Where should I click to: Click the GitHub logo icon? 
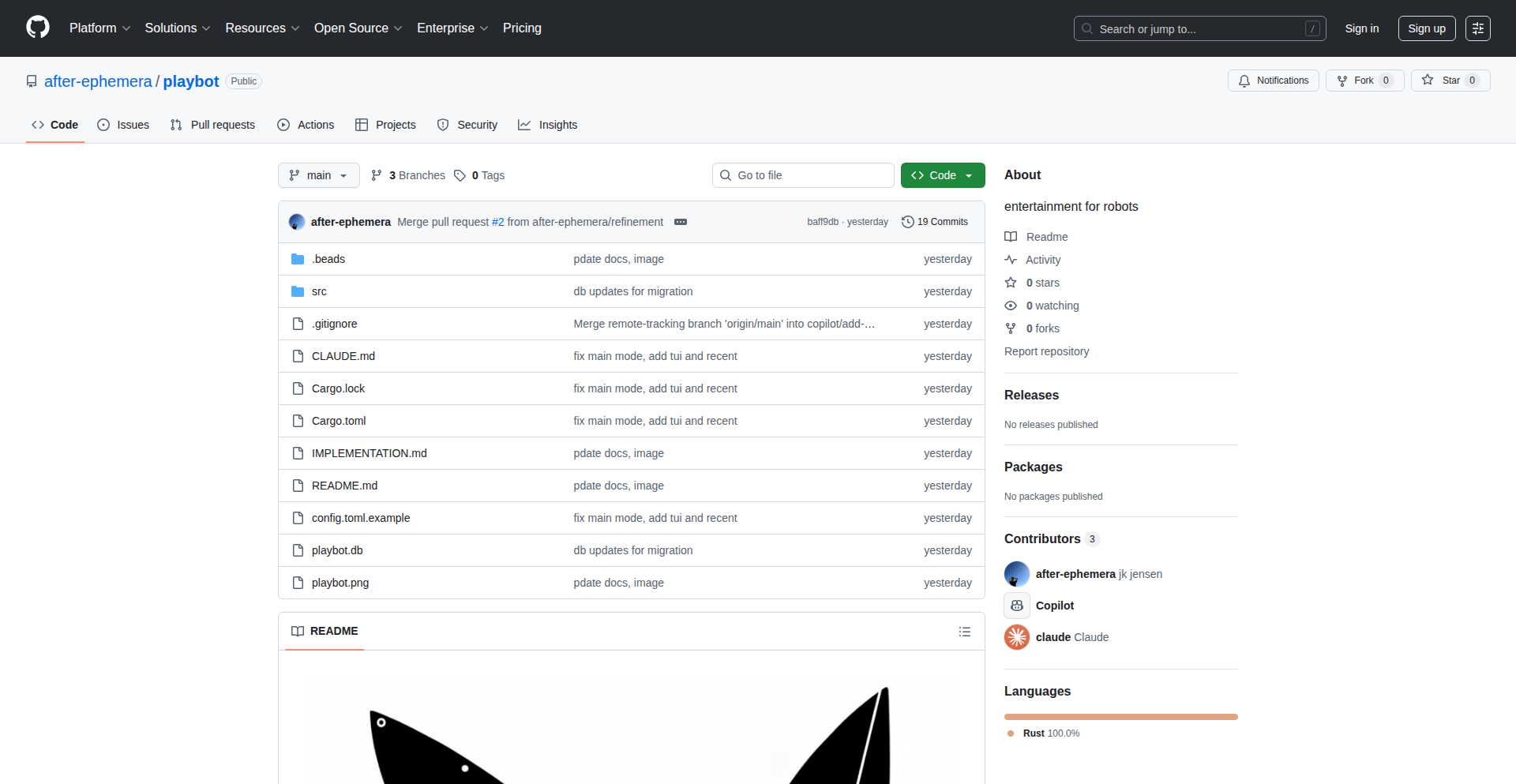[38, 28]
